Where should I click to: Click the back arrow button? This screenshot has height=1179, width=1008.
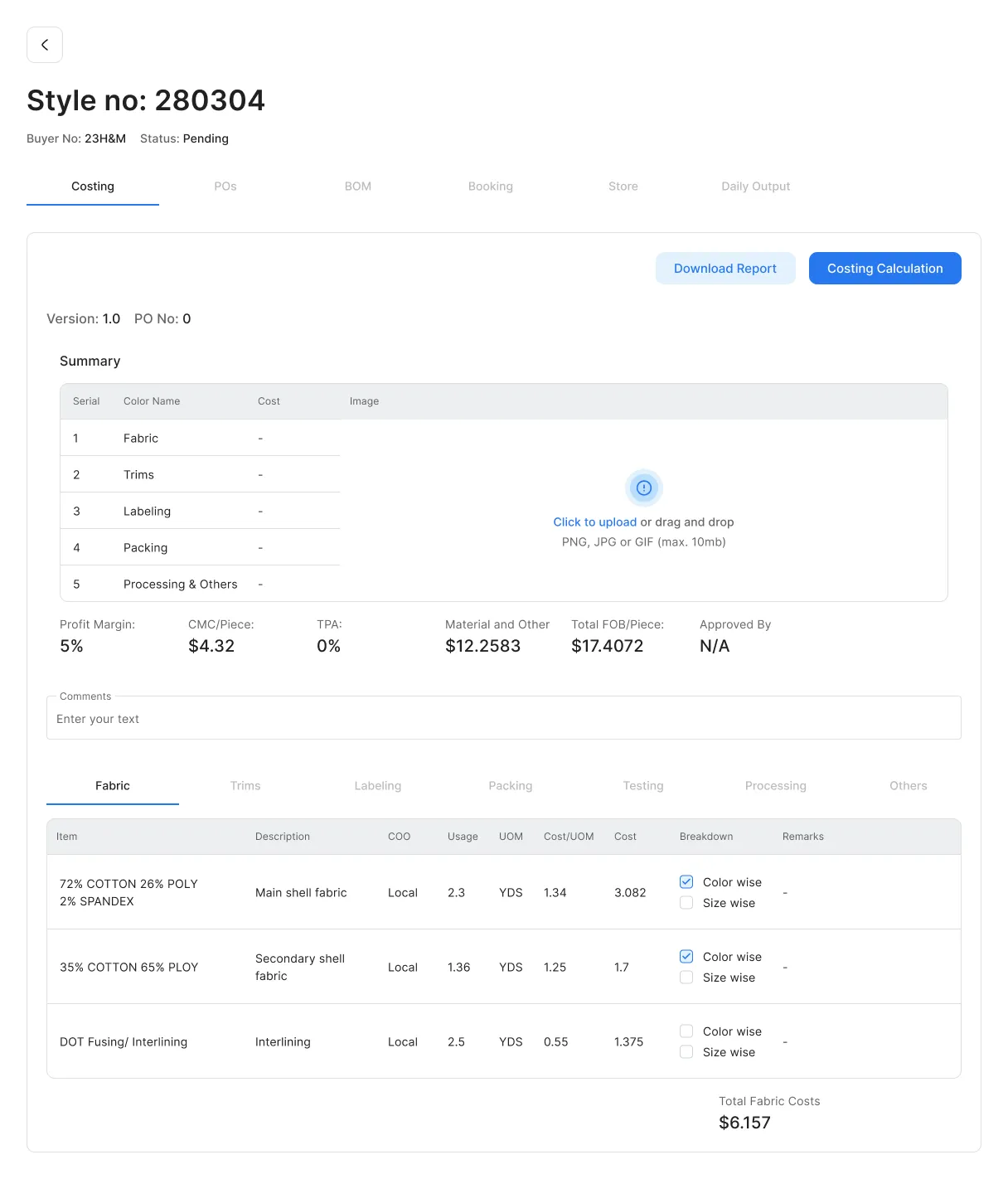pos(45,45)
